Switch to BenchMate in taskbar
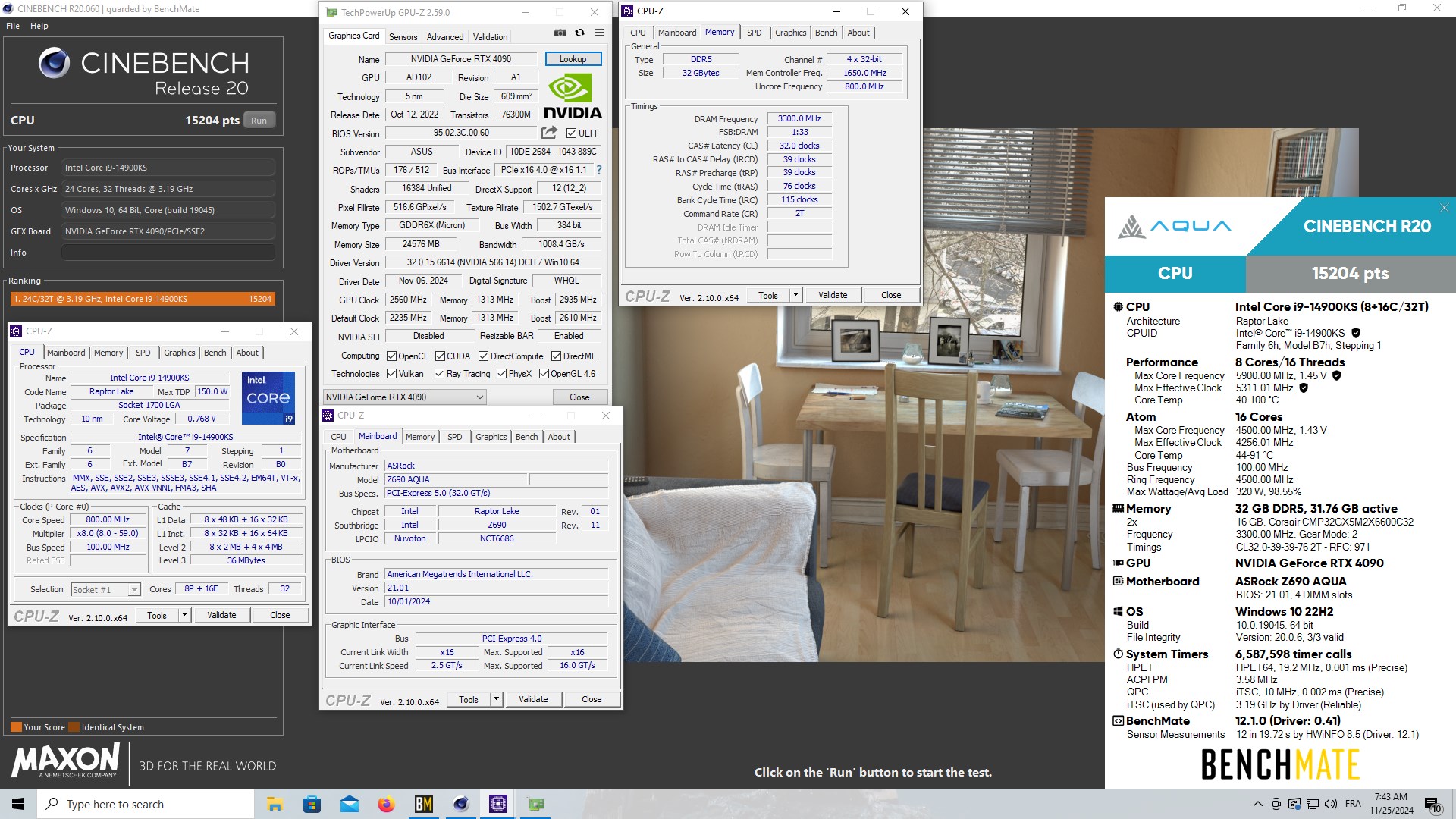Screen dimensions: 1456x819 tap(423, 804)
